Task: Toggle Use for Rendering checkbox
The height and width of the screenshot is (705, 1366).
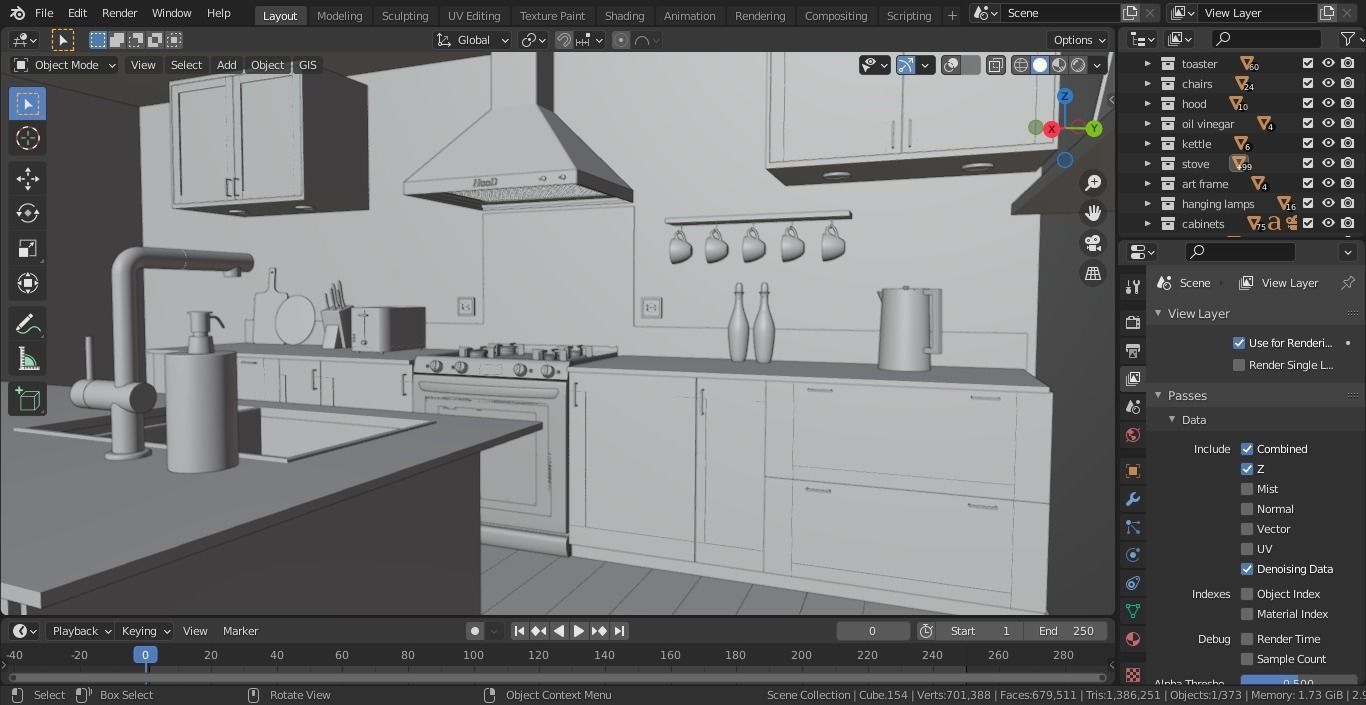Action: [x=1239, y=343]
